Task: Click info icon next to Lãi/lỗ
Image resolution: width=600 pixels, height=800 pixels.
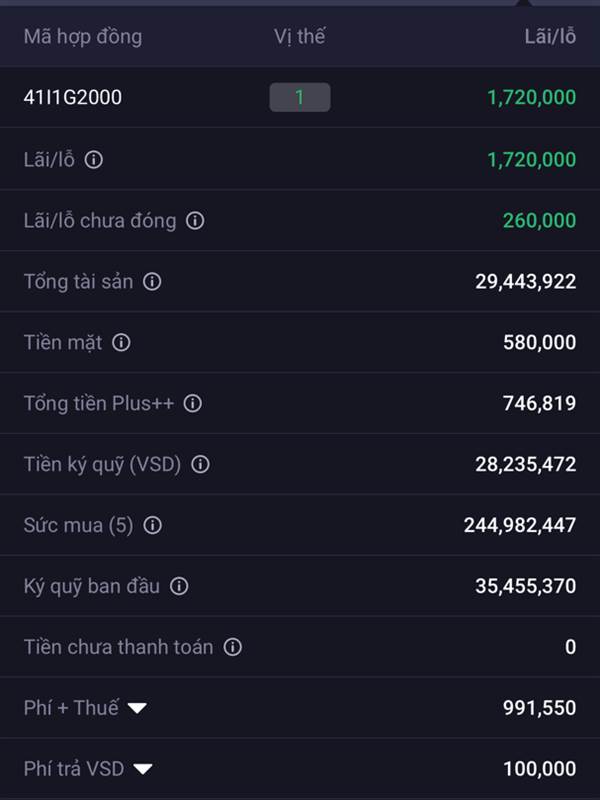Action: [x=94, y=160]
